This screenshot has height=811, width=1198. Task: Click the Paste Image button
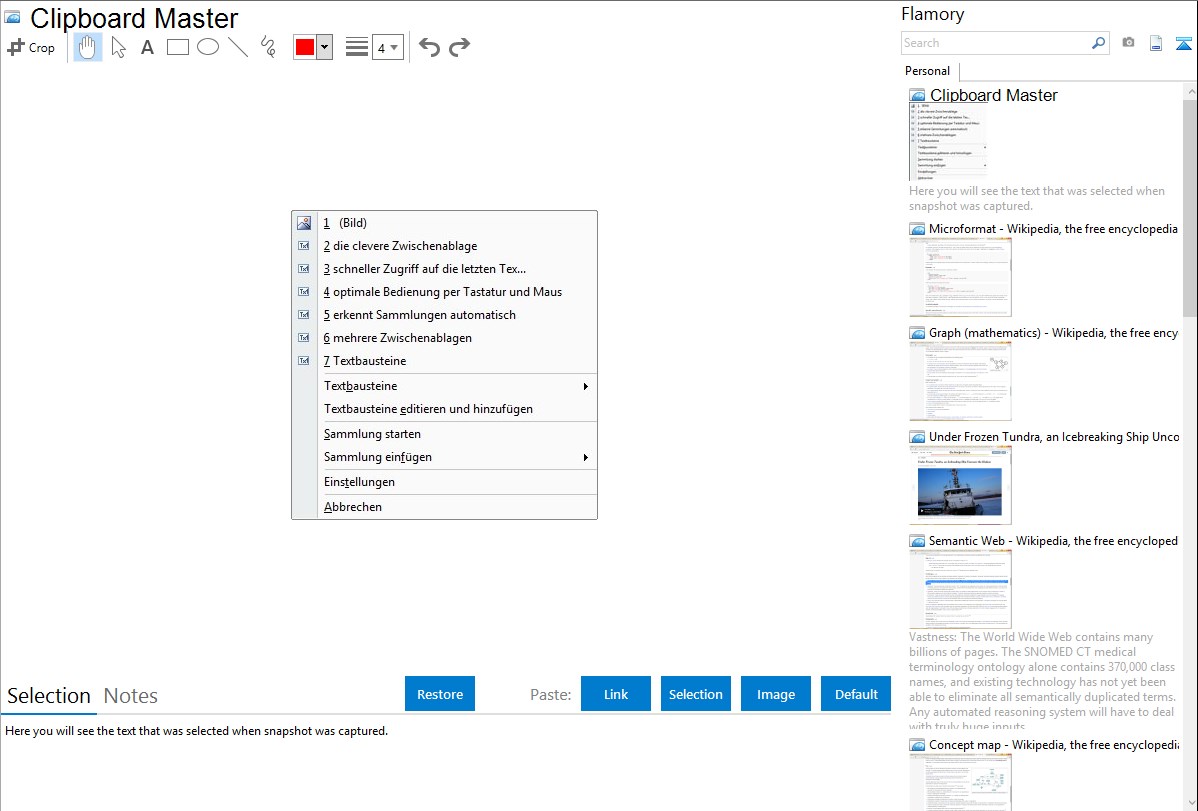pyautogui.click(x=775, y=694)
